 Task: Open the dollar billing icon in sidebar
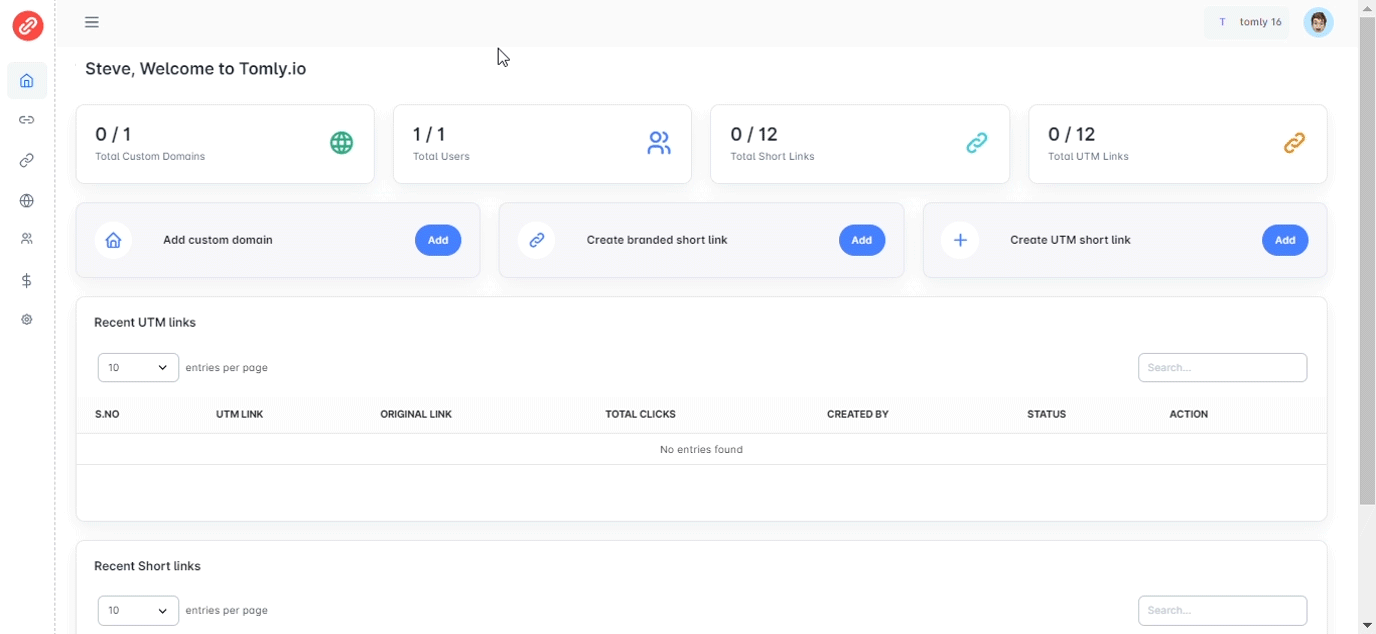click(27, 281)
